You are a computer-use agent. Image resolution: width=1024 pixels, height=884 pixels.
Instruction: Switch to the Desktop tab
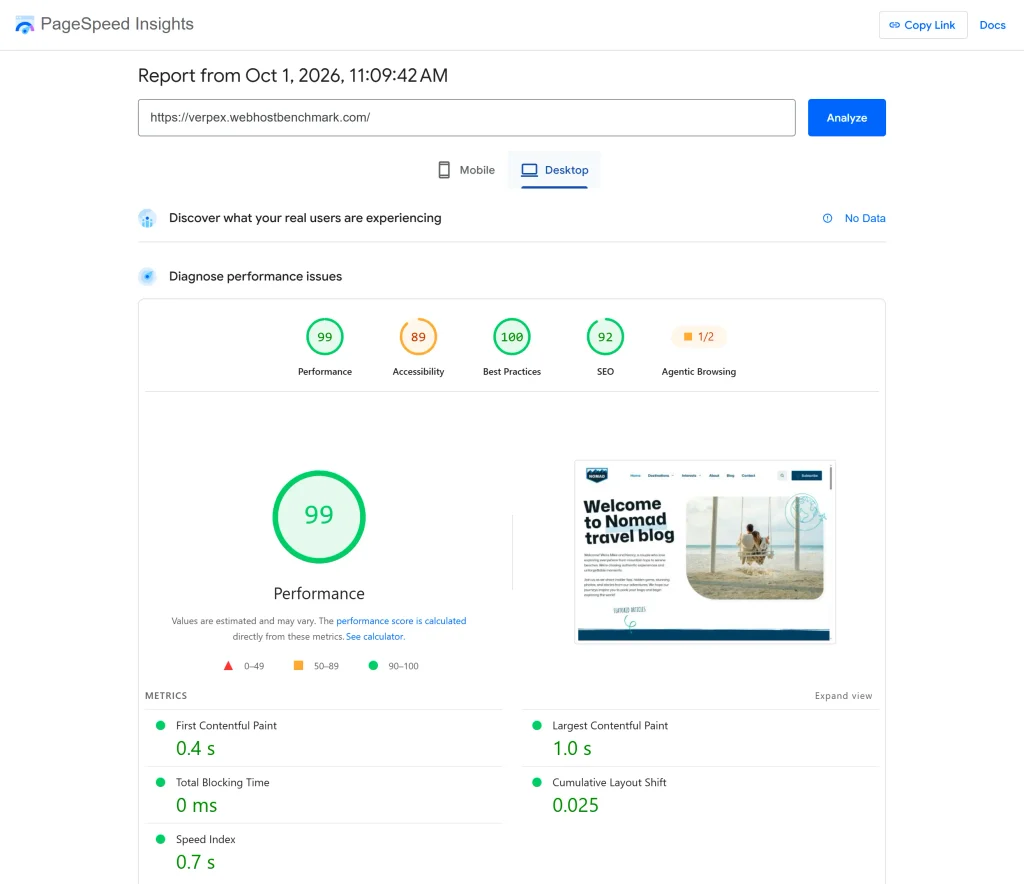pos(554,170)
